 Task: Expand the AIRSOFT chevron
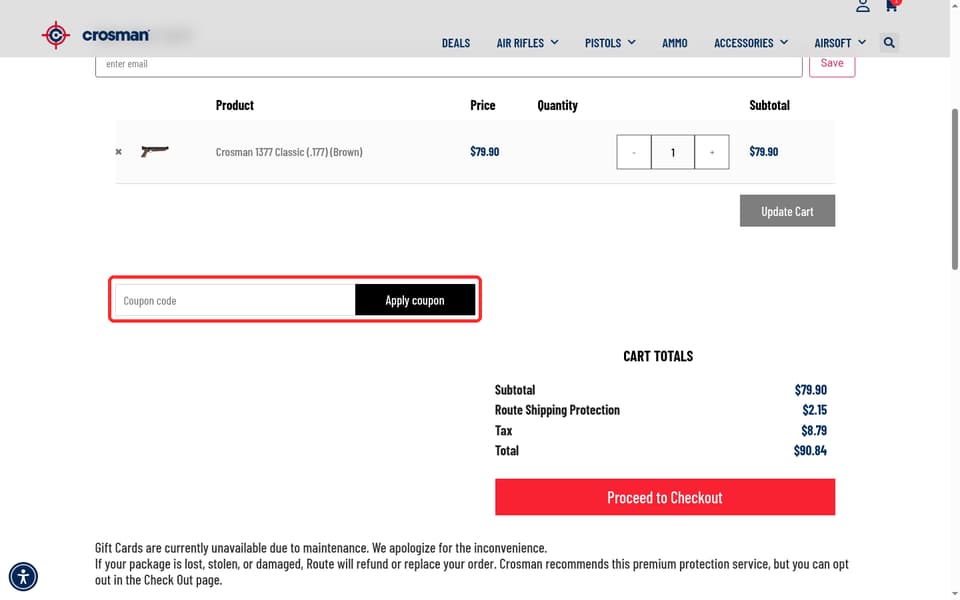[861, 42]
